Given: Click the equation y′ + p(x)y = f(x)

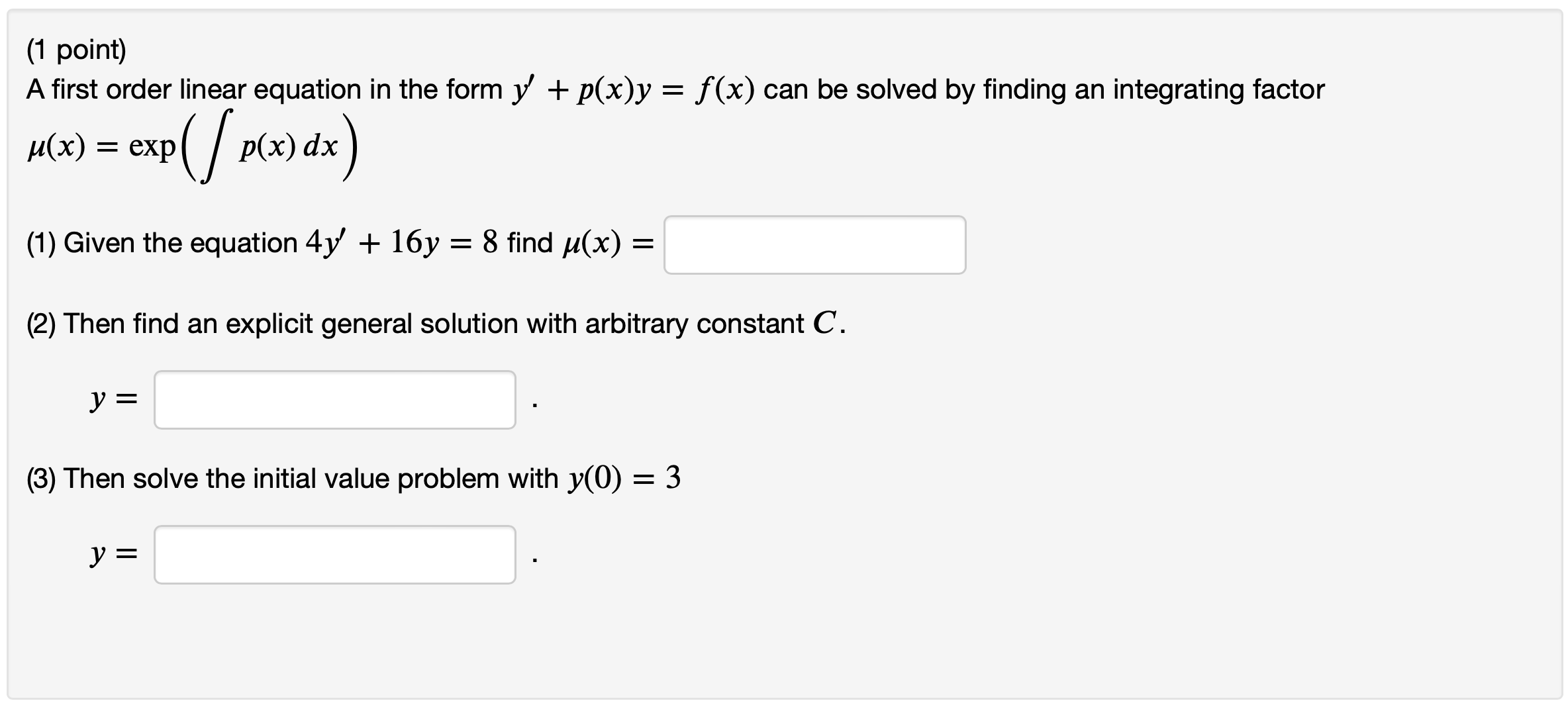Looking at the screenshot, I should (x=633, y=89).
